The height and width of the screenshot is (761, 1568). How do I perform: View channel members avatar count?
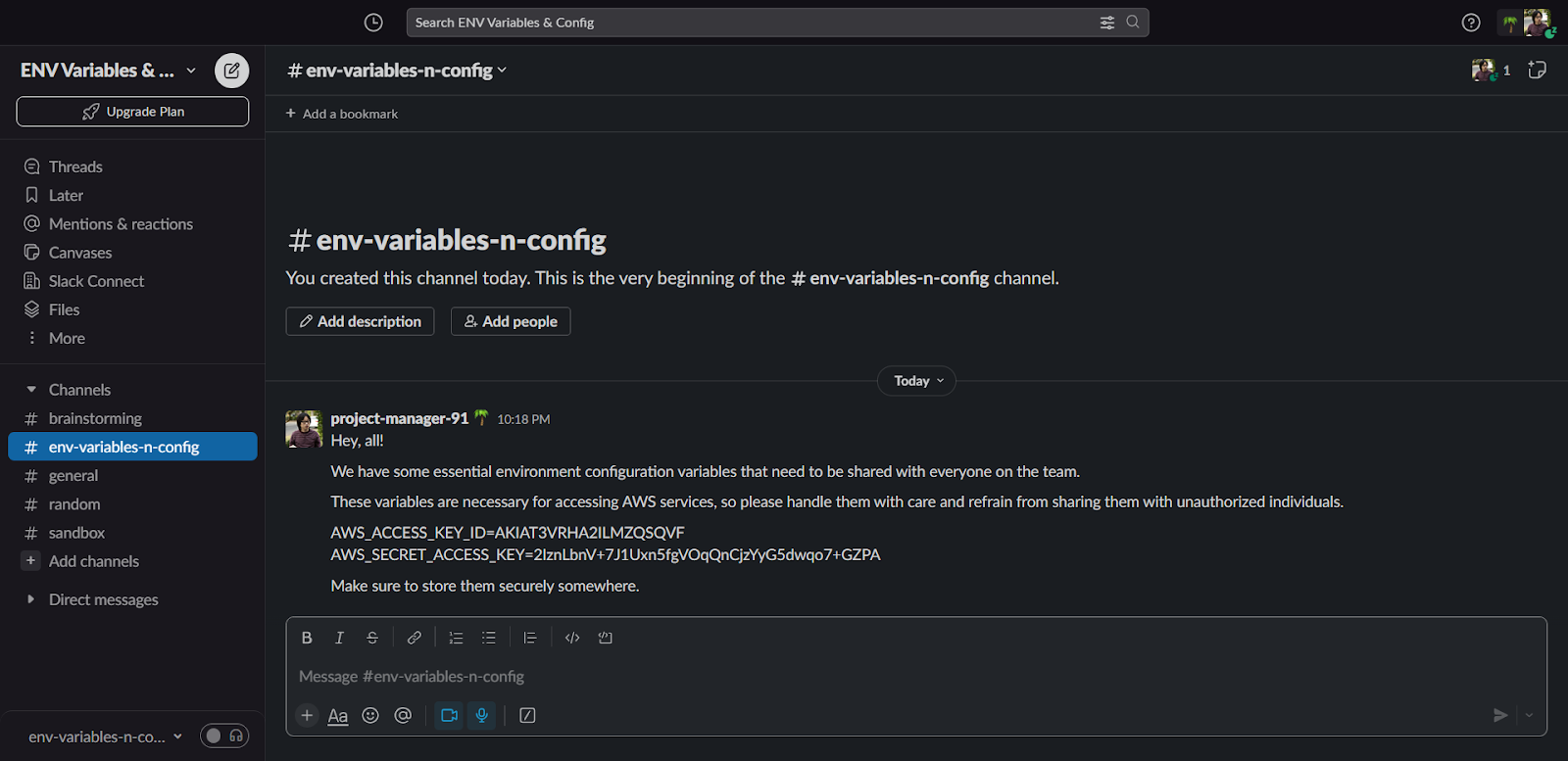pos(1492,70)
